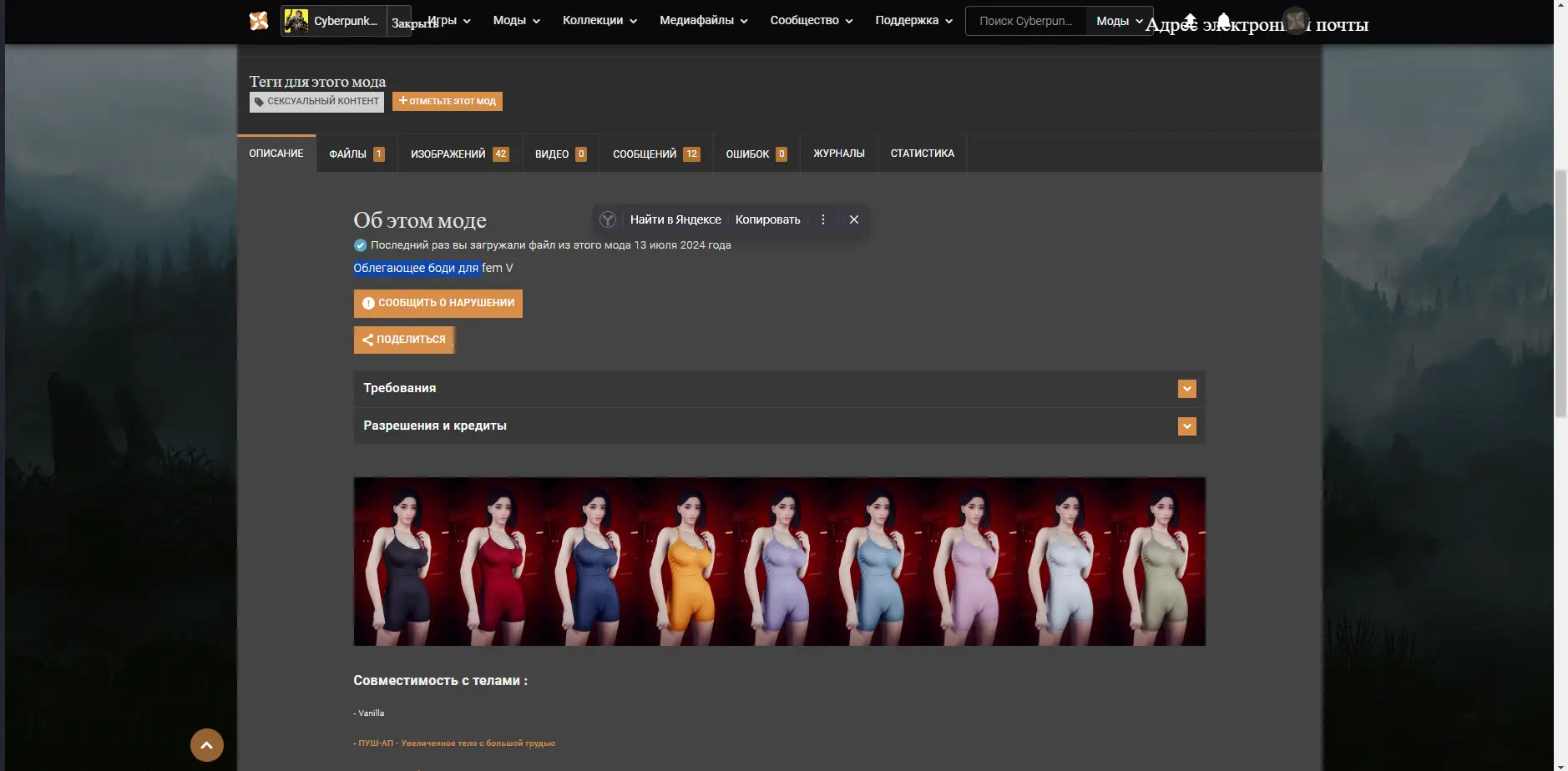Expand the Разрешения и кредиты section
The width and height of the screenshot is (1568, 771).
[779, 426]
